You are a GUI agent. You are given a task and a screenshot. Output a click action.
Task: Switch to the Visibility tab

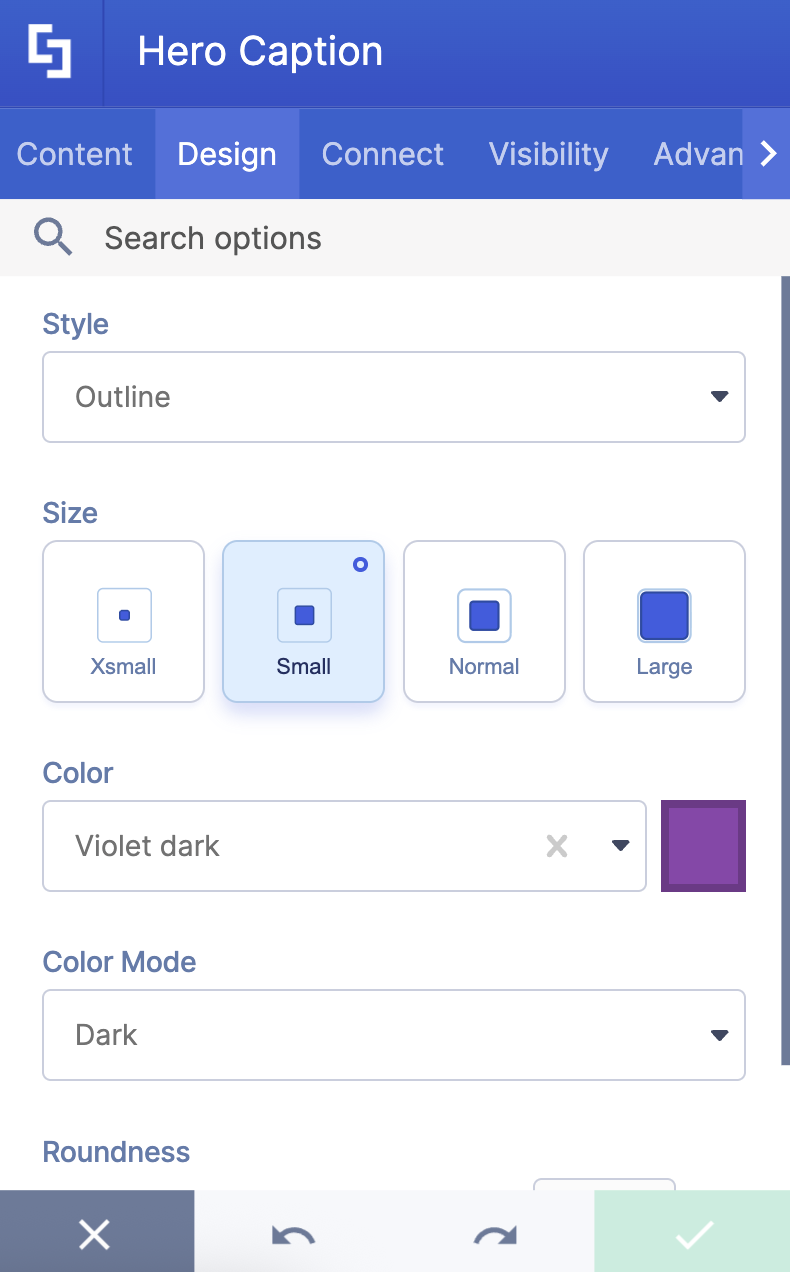(548, 154)
